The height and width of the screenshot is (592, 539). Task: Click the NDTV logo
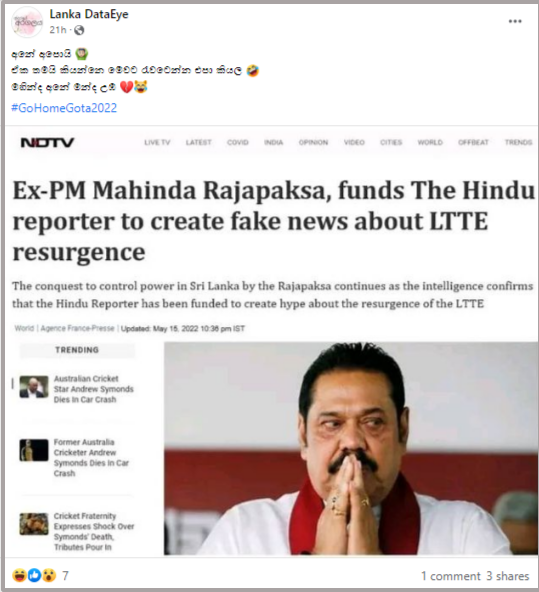[x=47, y=142]
